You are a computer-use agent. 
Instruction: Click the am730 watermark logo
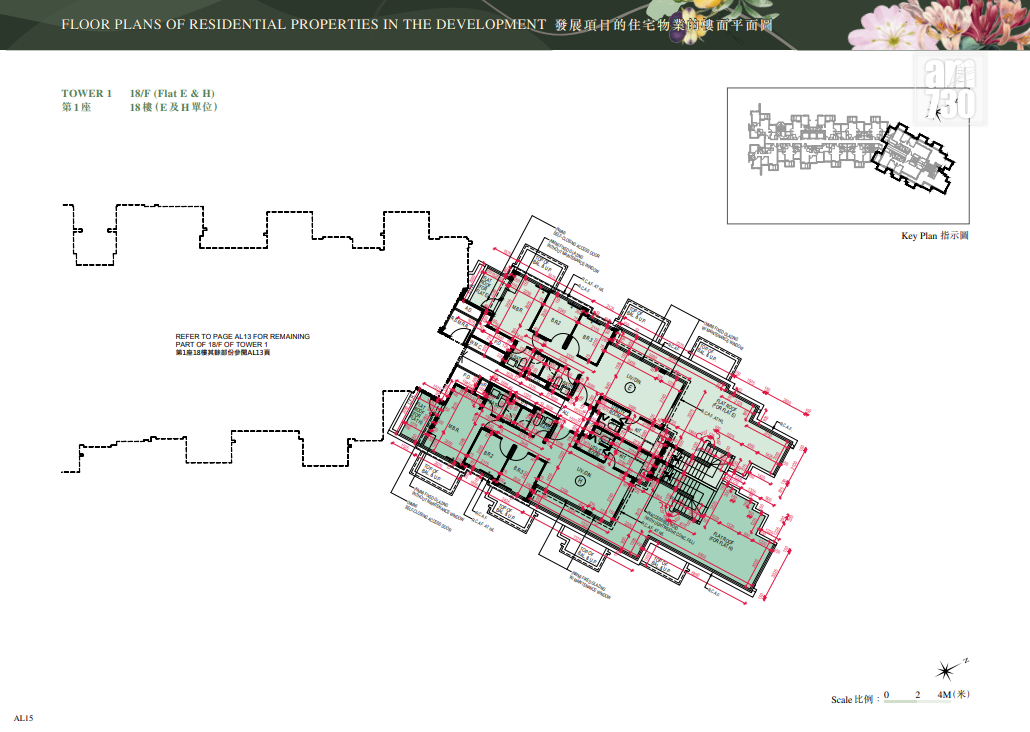[x=949, y=89]
